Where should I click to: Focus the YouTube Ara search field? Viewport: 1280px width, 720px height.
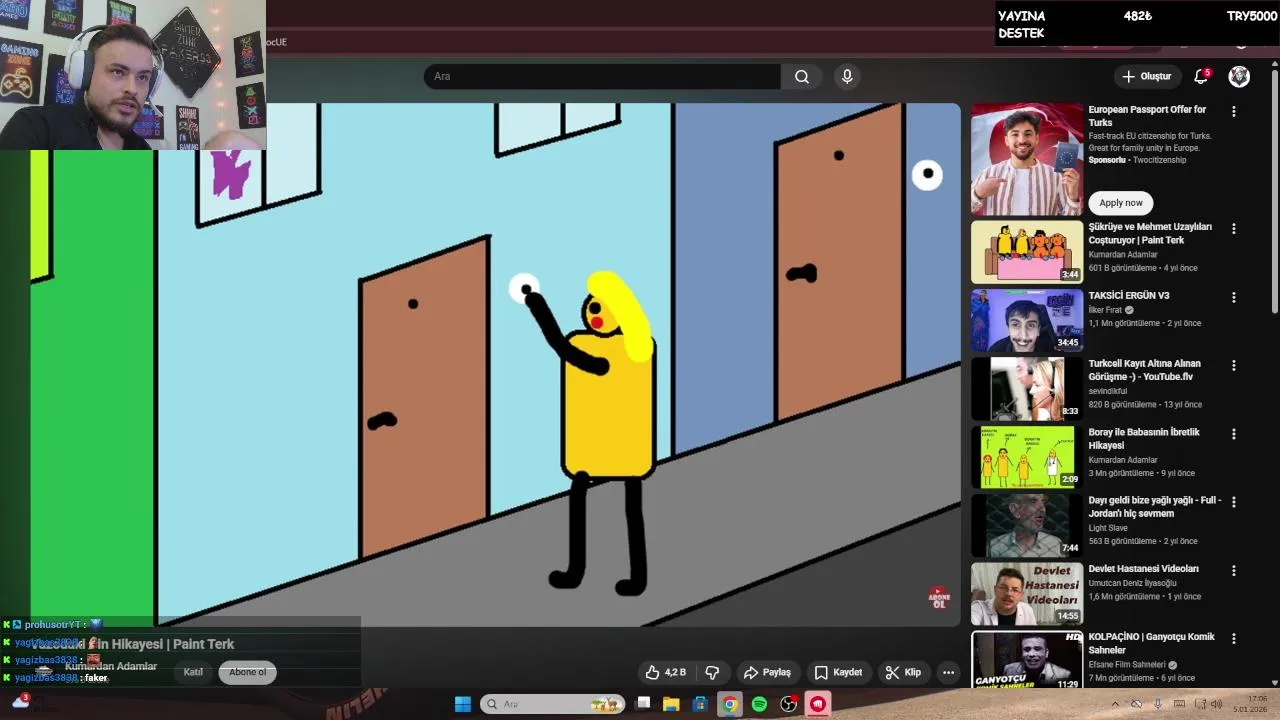[x=602, y=76]
